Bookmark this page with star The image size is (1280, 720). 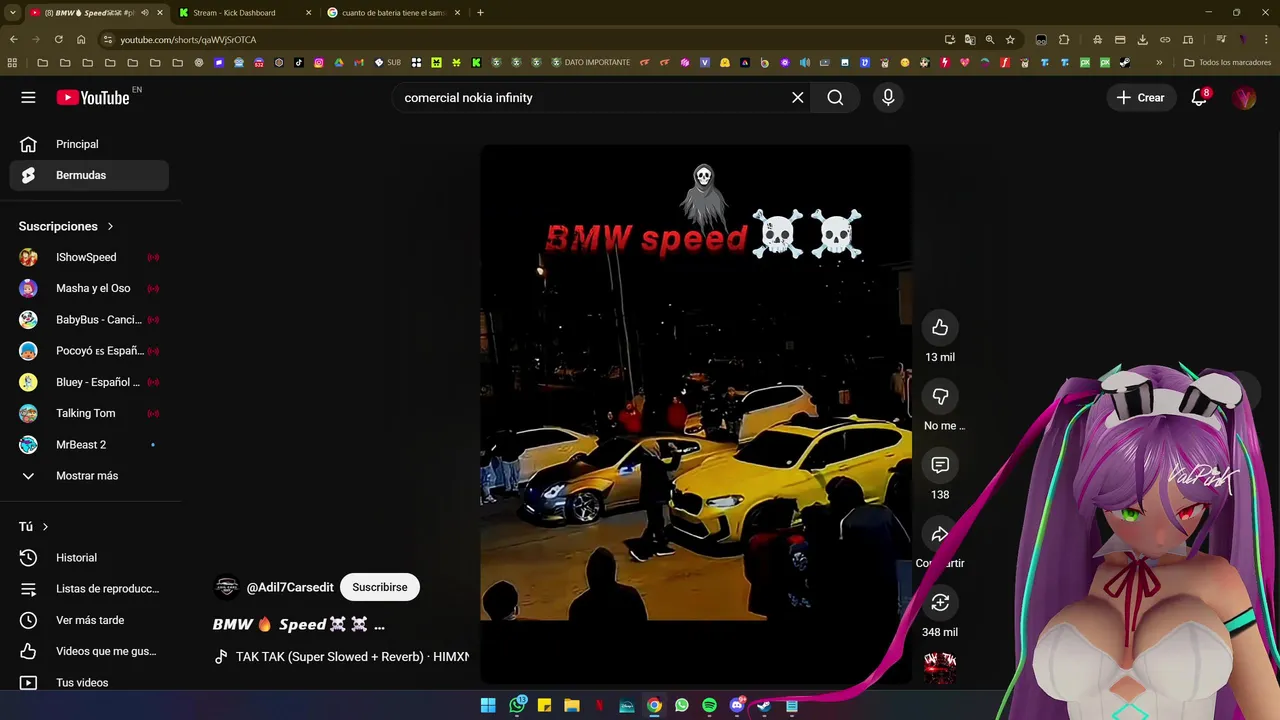point(1010,39)
